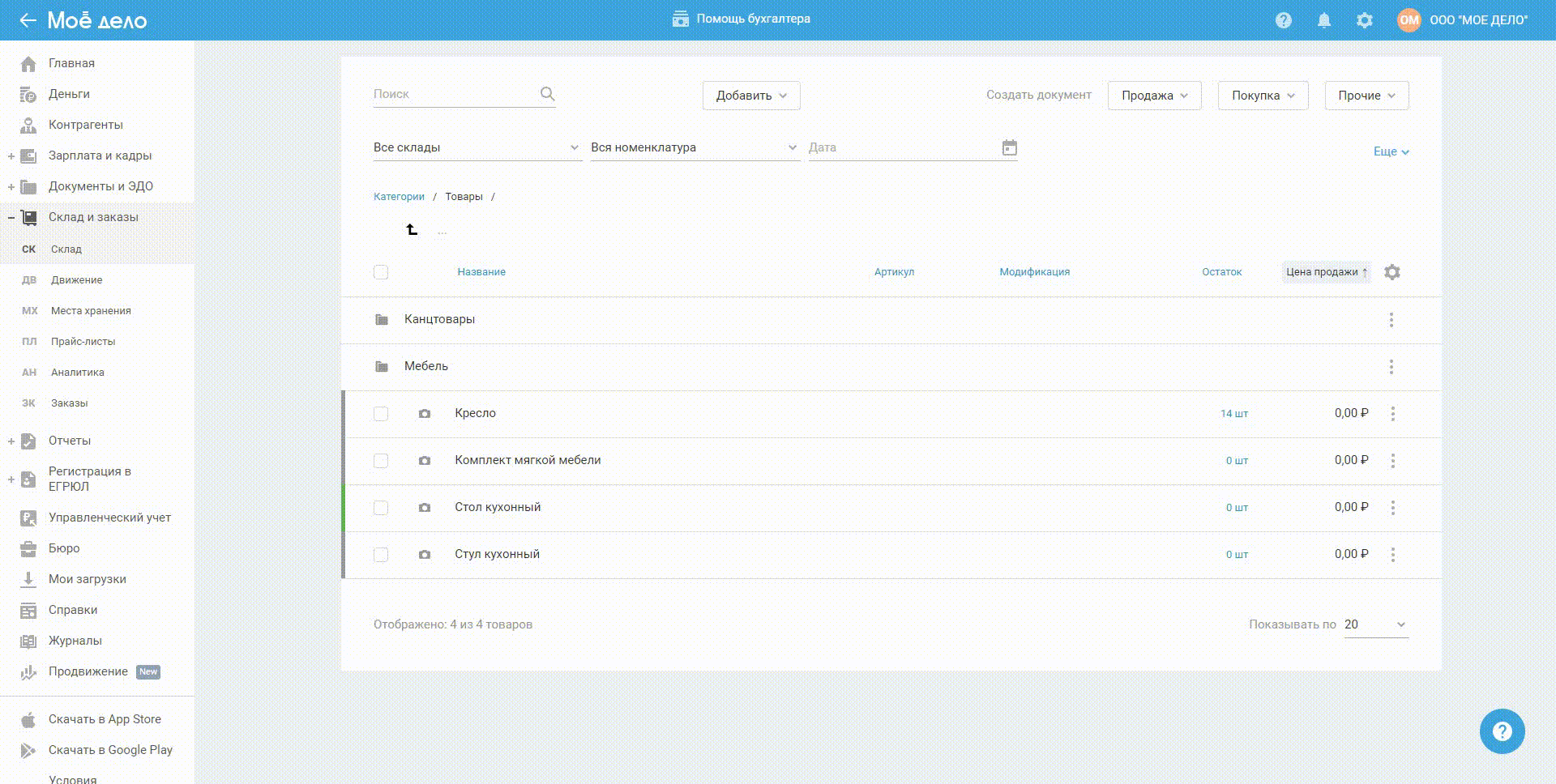Screen dimensions: 1556x784
Task: Click the search magnifier icon
Action: (548, 94)
